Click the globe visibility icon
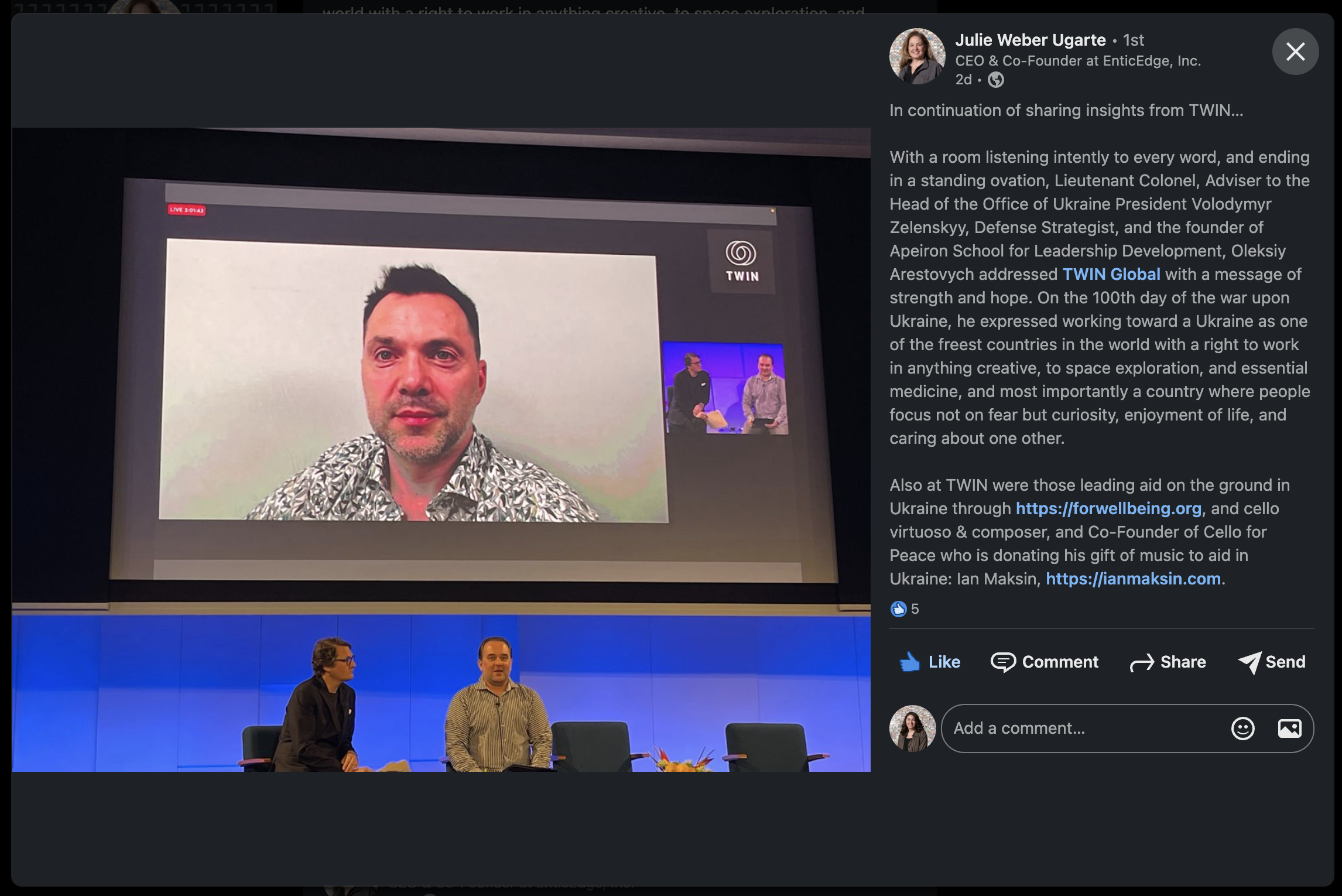Screen dimensions: 1342x896 pyautogui.click(x=995, y=80)
